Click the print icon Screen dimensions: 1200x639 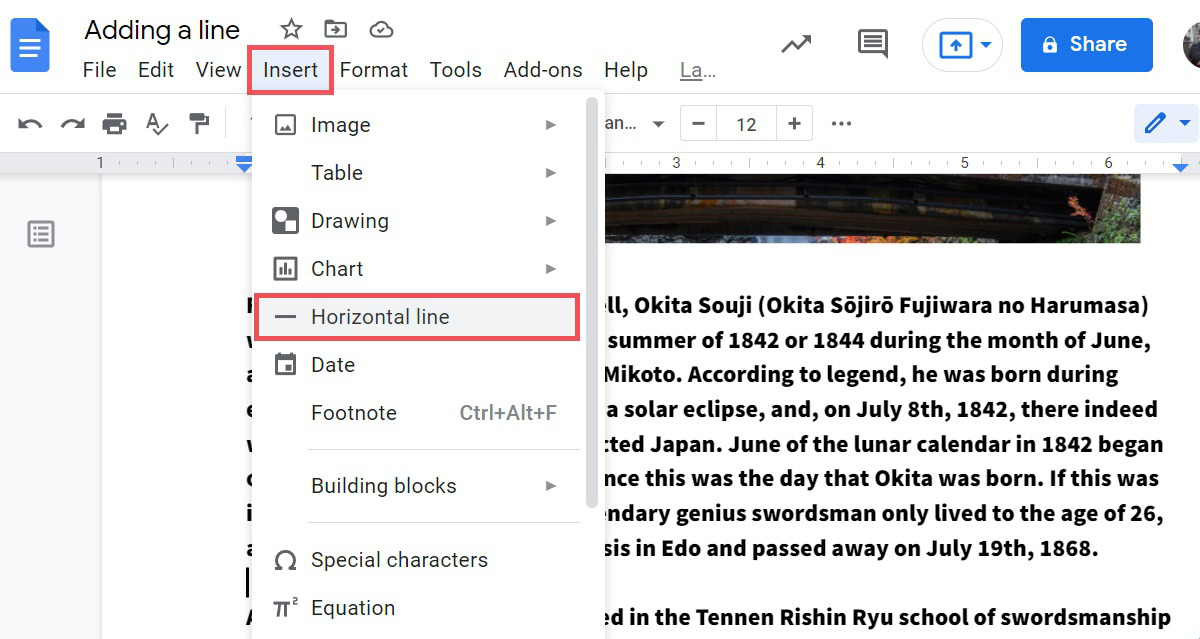click(x=114, y=124)
